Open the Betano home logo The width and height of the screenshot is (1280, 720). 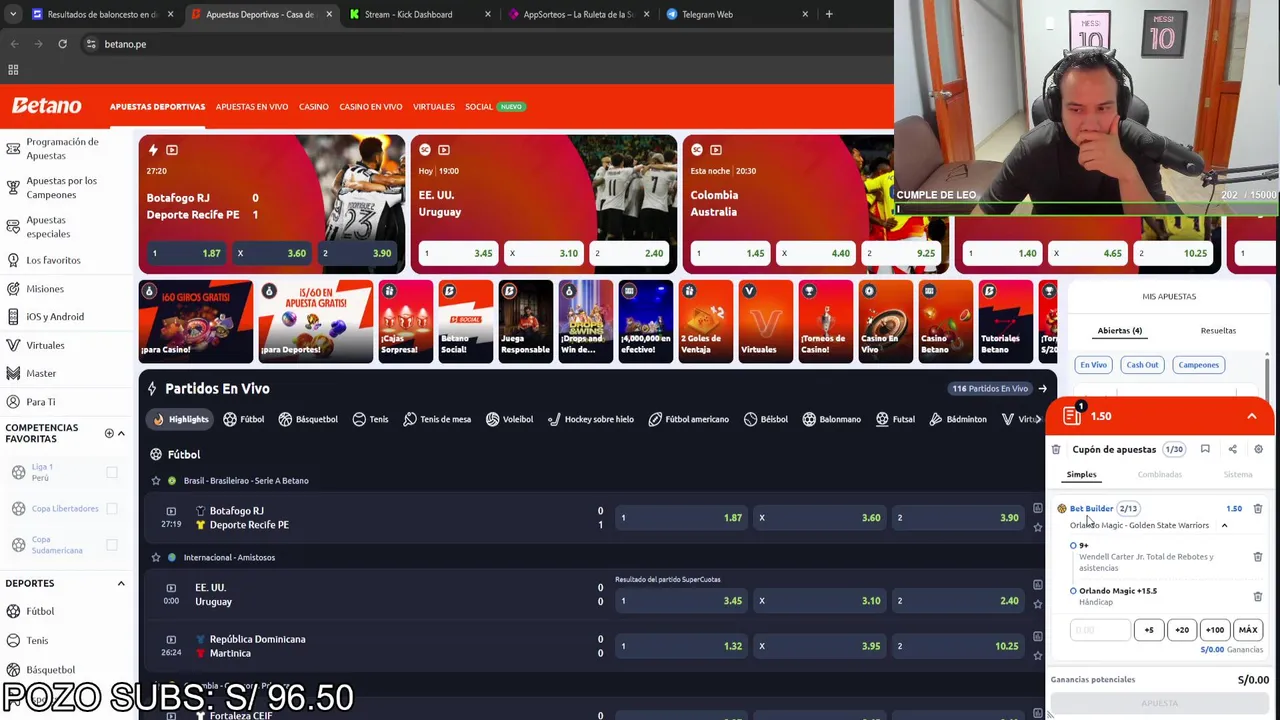click(46, 106)
